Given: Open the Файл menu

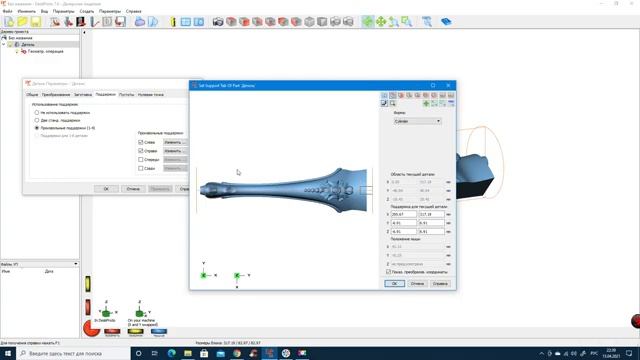Looking at the screenshot, I should [x=7, y=11].
